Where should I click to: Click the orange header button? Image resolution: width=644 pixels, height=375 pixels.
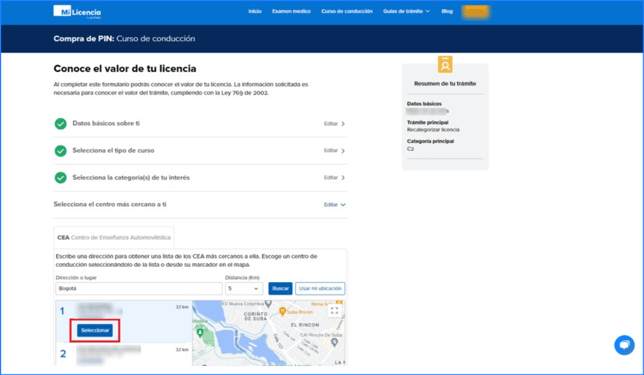click(475, 12)
